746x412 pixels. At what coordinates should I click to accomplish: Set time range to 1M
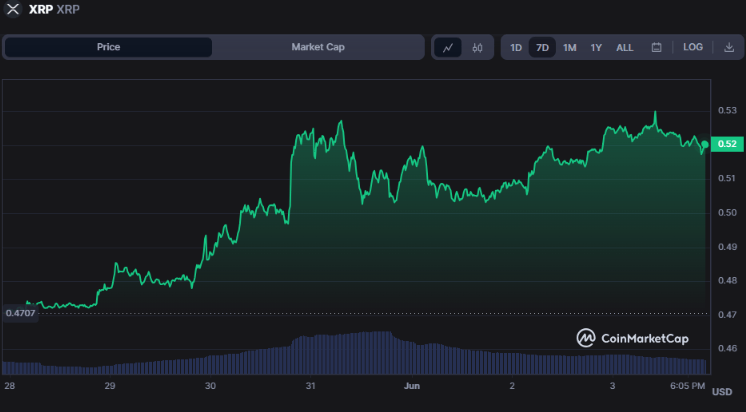tap(569, 47)
